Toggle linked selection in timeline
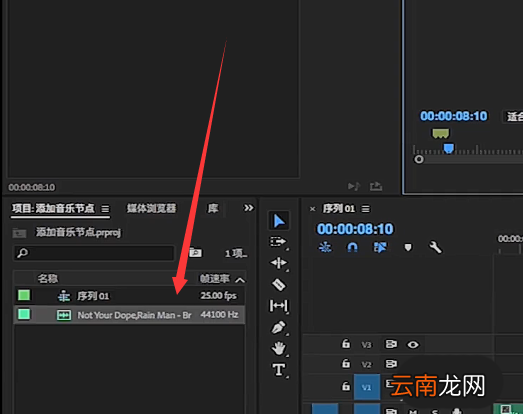The width and height of the screenshot is (523, 414). point(380,248)
